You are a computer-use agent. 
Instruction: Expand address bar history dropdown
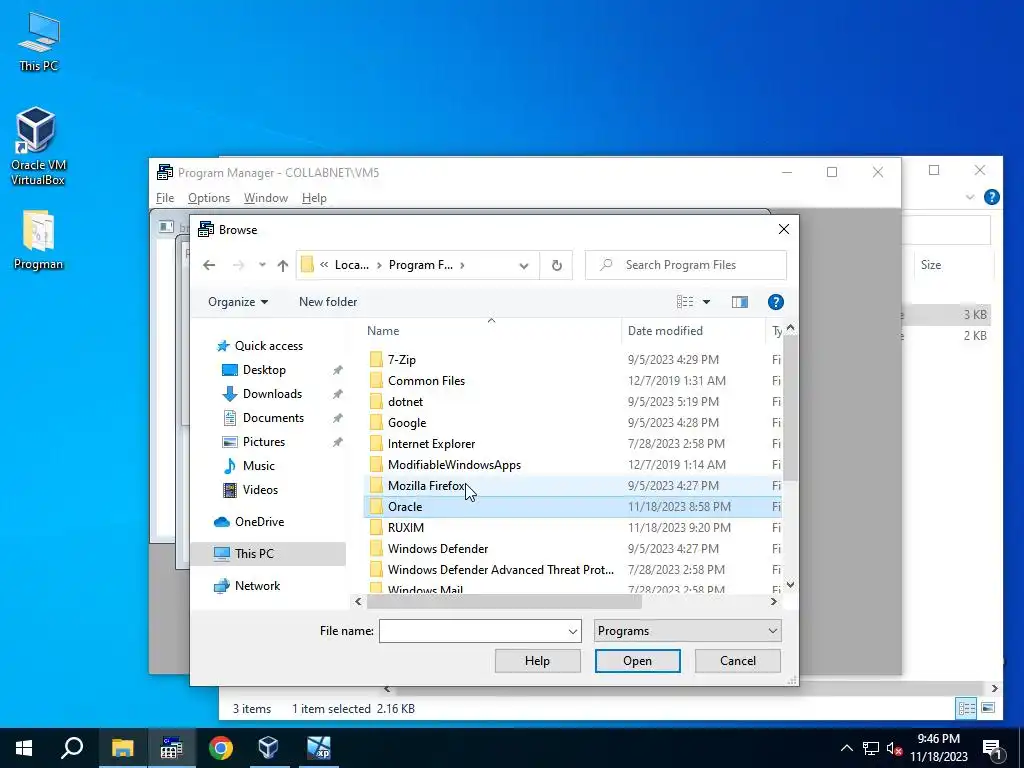[524, 265]
